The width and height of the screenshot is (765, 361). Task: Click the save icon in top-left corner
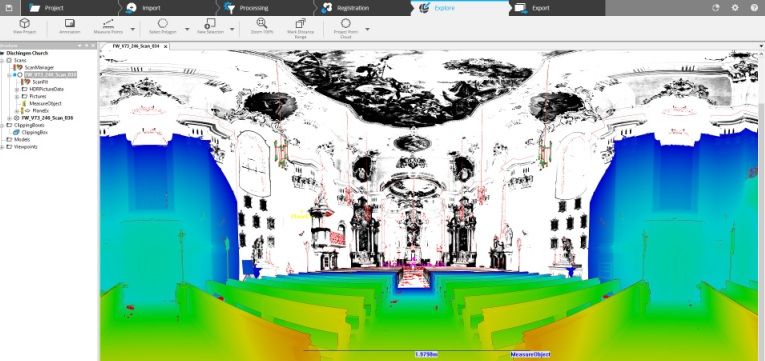9,8
